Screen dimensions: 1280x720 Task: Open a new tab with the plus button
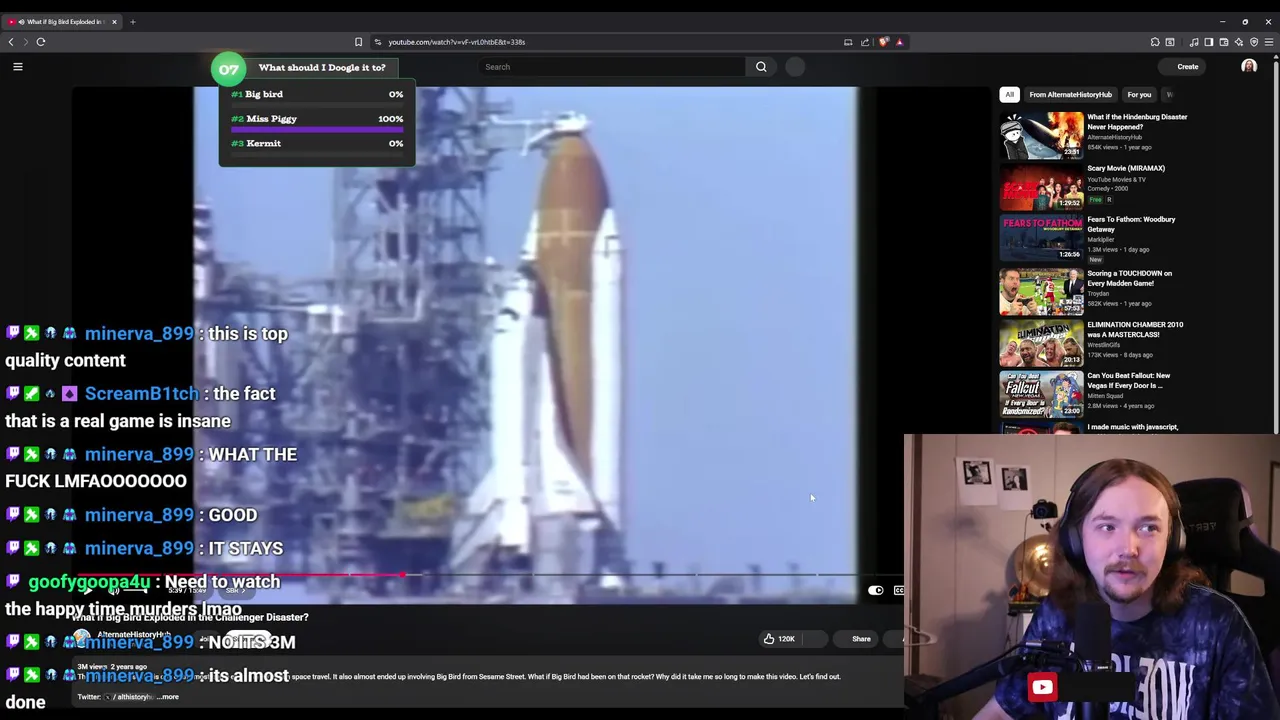click(132, 21)
